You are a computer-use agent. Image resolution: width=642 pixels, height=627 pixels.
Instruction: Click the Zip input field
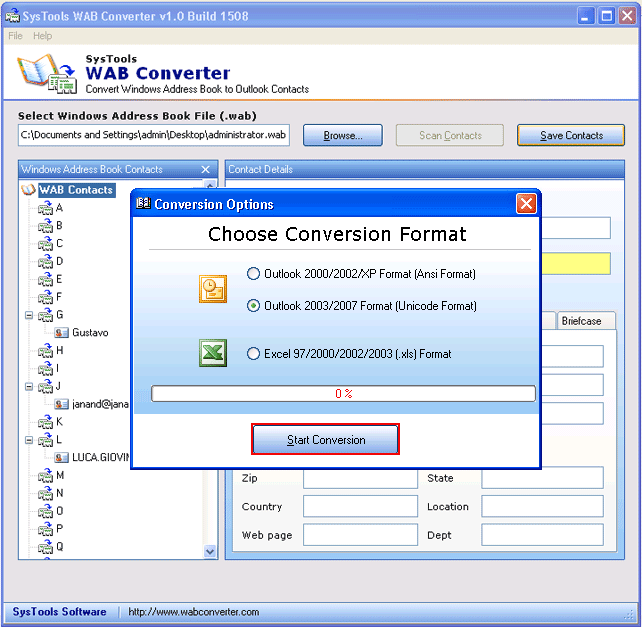pyautogui.click(x=360, y=478)
